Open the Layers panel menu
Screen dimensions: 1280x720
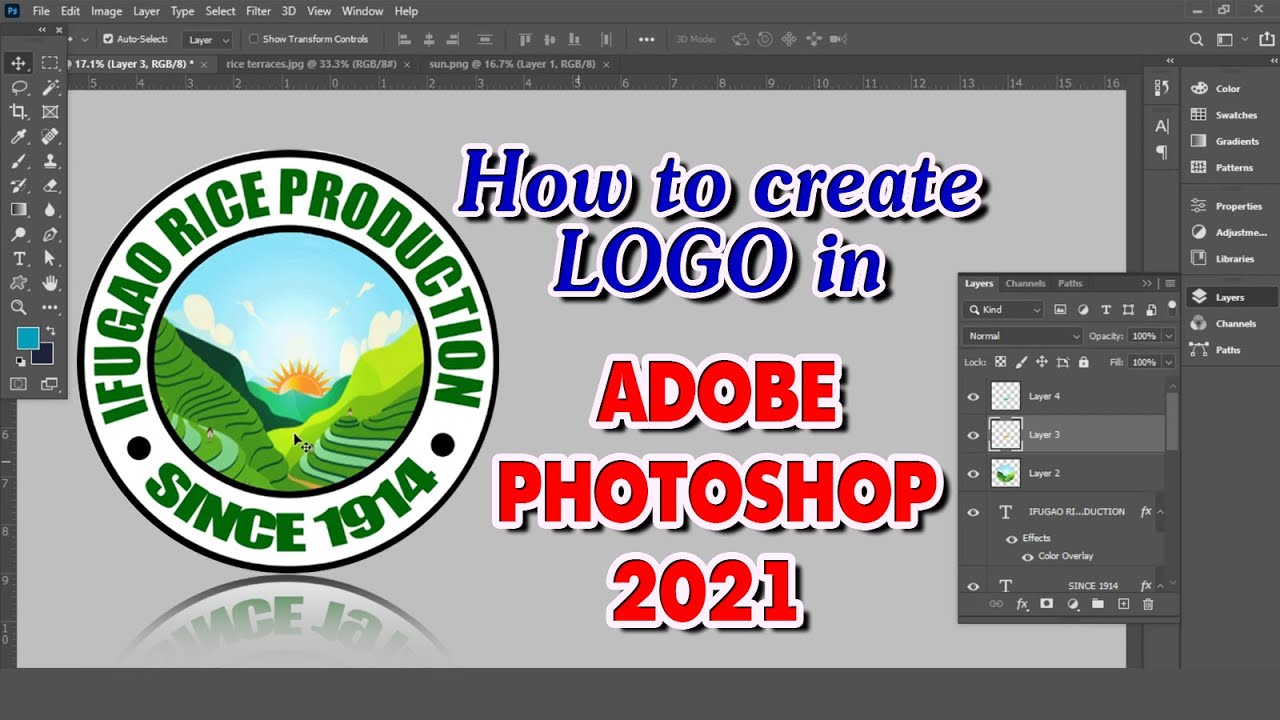[1170, 284]
